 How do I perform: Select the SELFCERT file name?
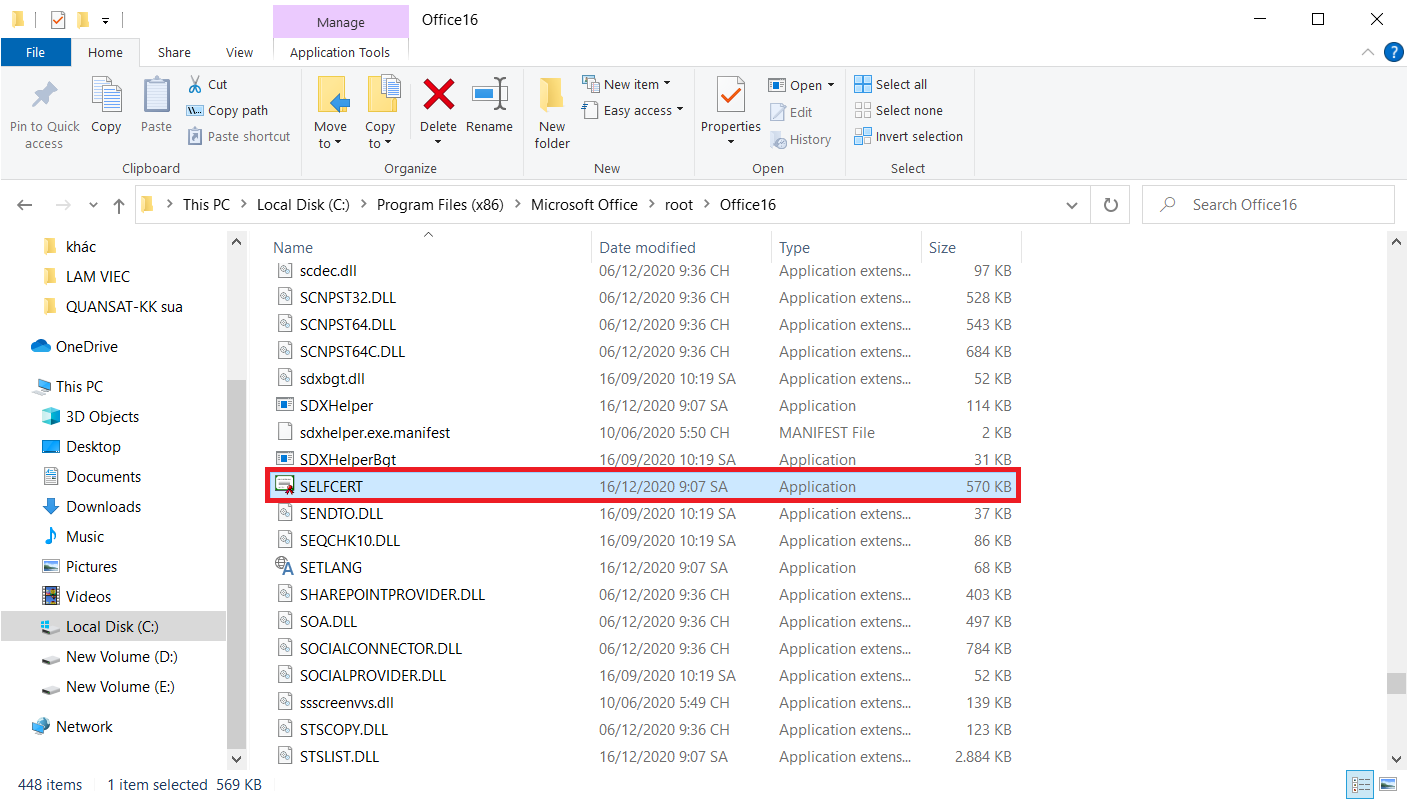click(331, 486)
